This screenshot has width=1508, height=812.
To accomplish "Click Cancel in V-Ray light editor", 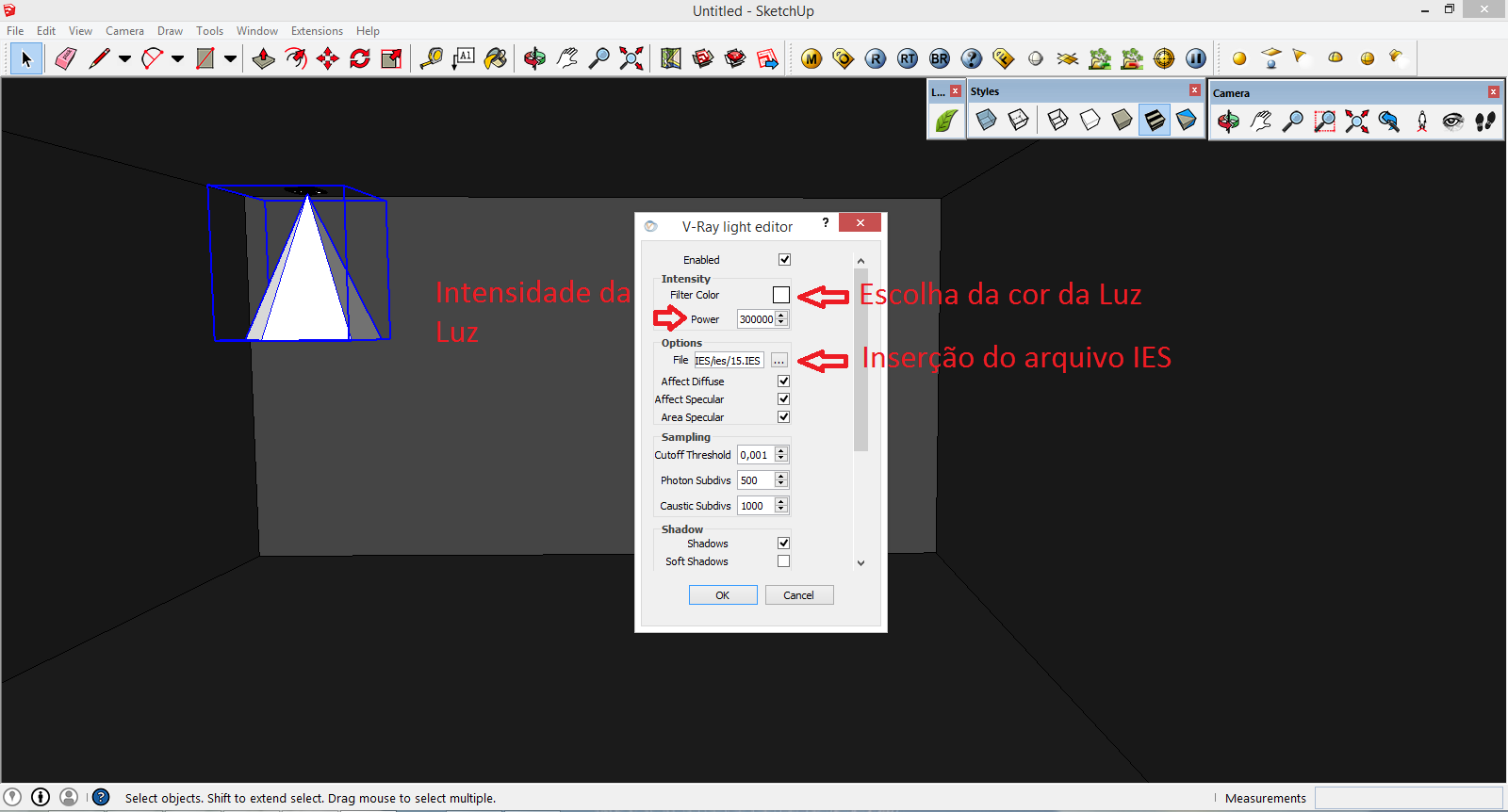I will click(x=799, y=595).
